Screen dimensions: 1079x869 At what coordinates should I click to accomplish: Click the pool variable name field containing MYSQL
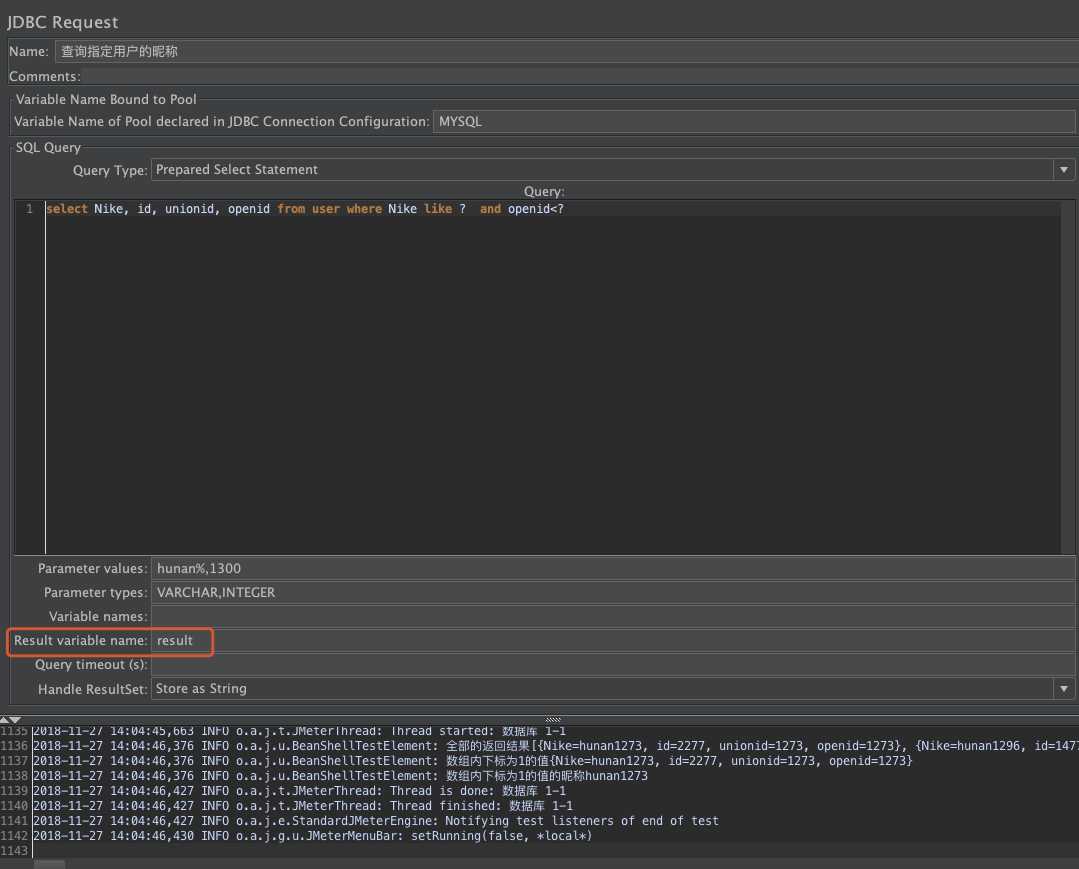point(754,122)
